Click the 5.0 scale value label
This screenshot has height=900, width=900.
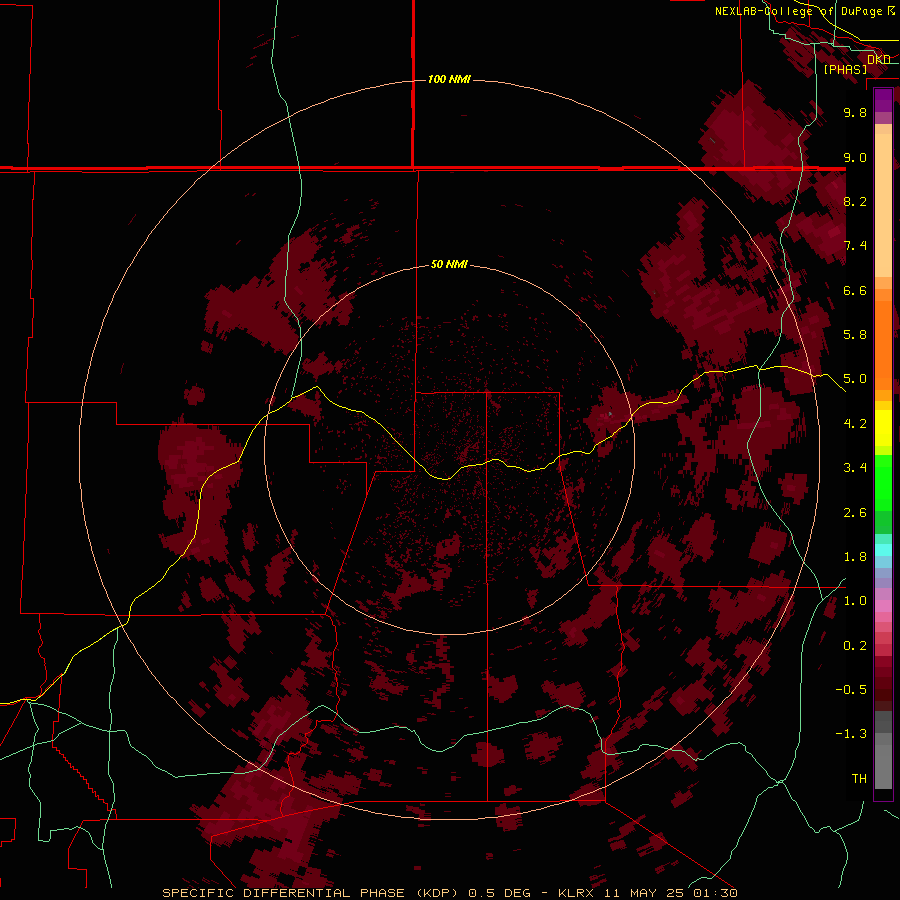pyautogui.click(x=855, y=379)
